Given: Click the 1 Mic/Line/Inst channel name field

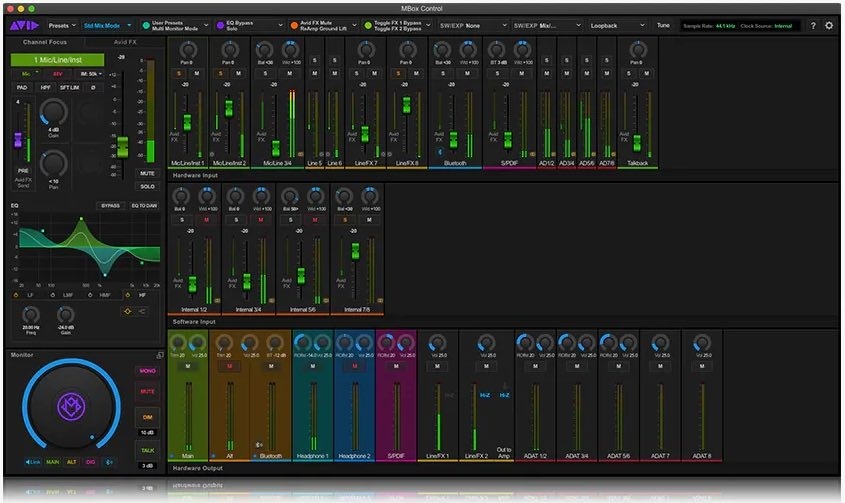Looking at the screenshot, I should pyautogui.click(x=58, y=60).
